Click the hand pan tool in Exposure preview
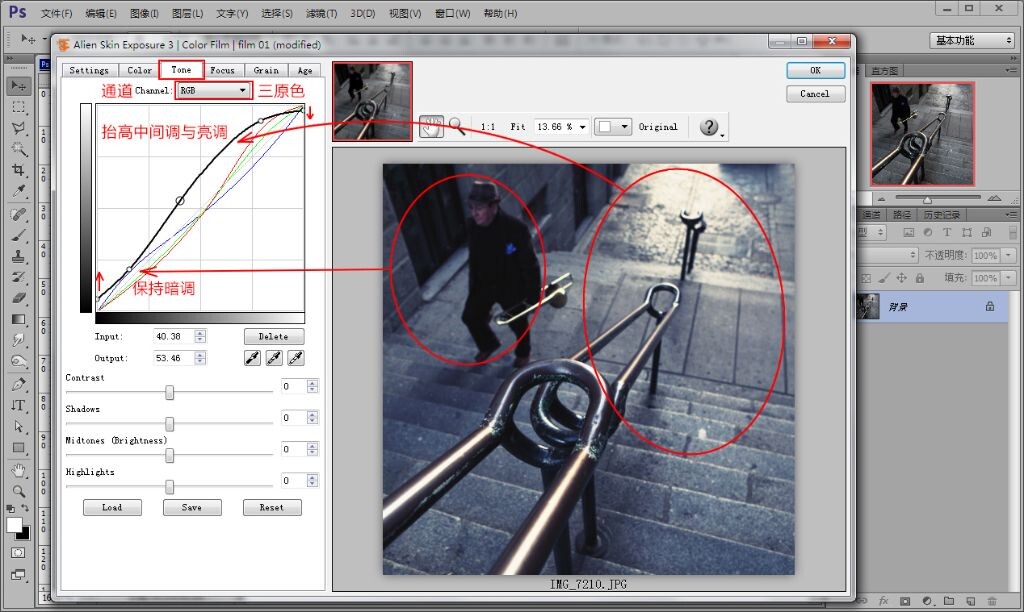 pos(431,127)
